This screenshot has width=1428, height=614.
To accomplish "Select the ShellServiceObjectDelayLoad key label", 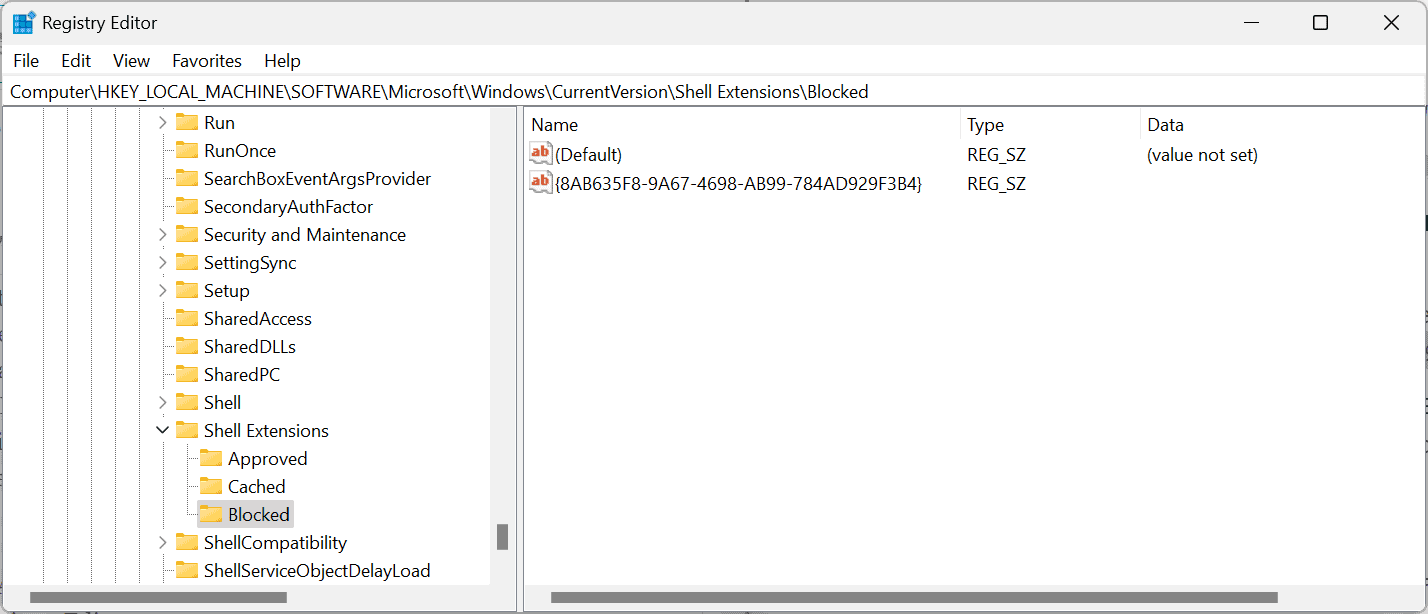I will (x=317, y=571).
